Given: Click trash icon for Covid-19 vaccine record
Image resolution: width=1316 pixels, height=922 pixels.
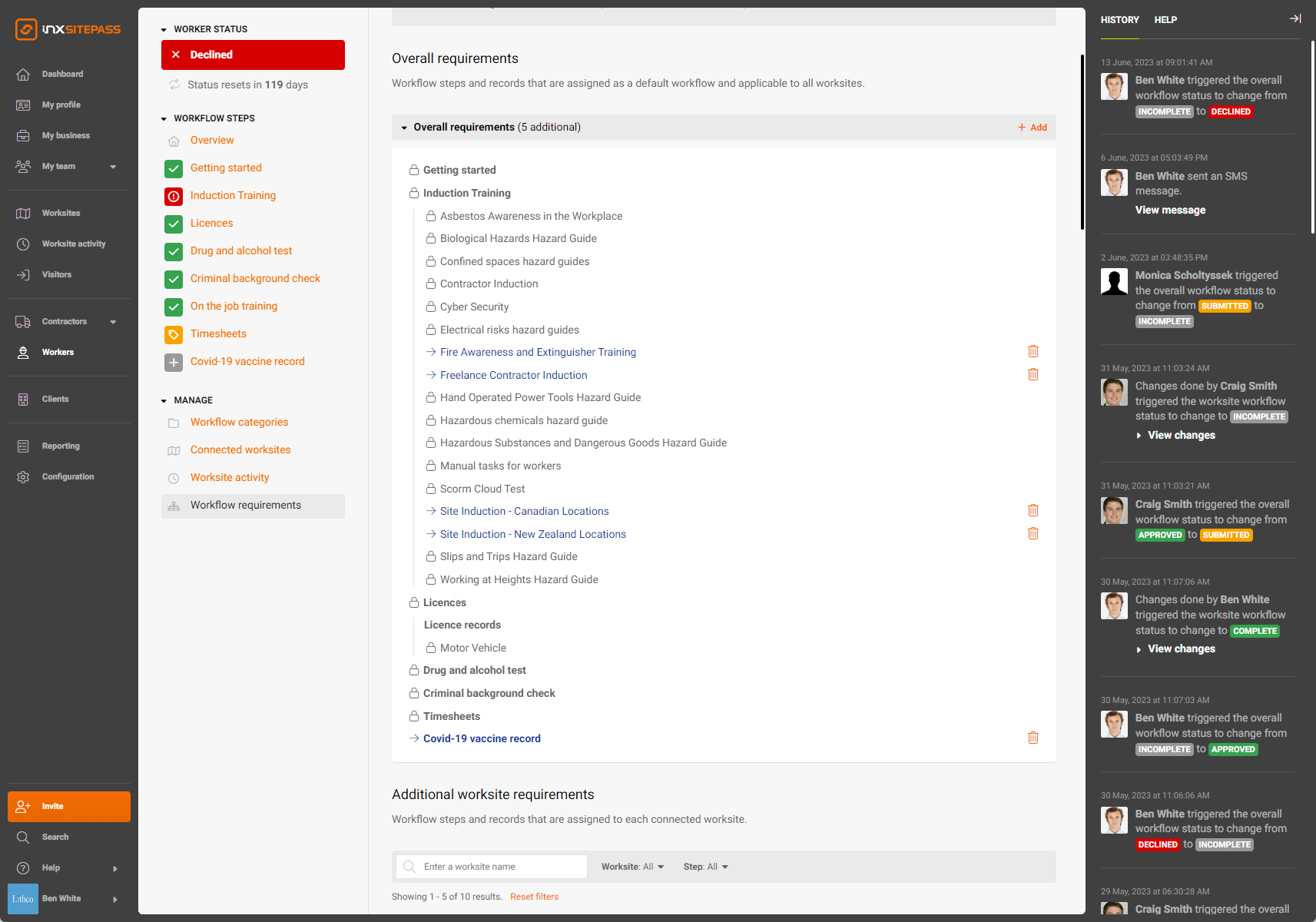Looking at the screenshot, I should click(1033, 738).
